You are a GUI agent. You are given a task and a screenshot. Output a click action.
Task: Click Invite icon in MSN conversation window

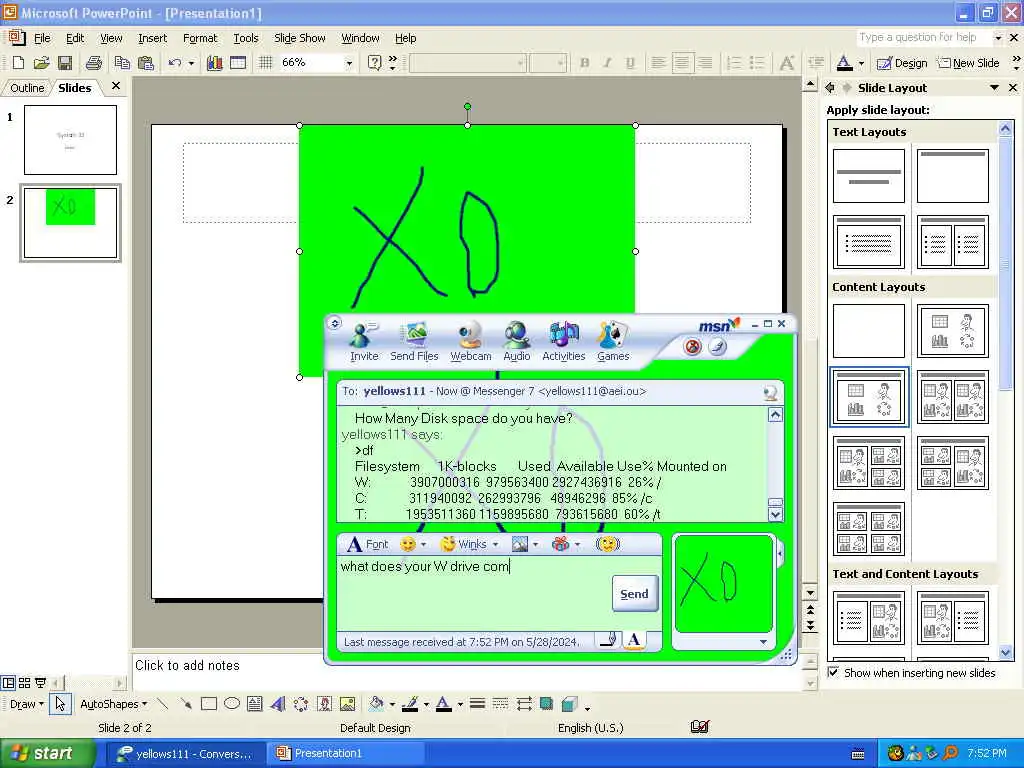(x=363, y=341)
